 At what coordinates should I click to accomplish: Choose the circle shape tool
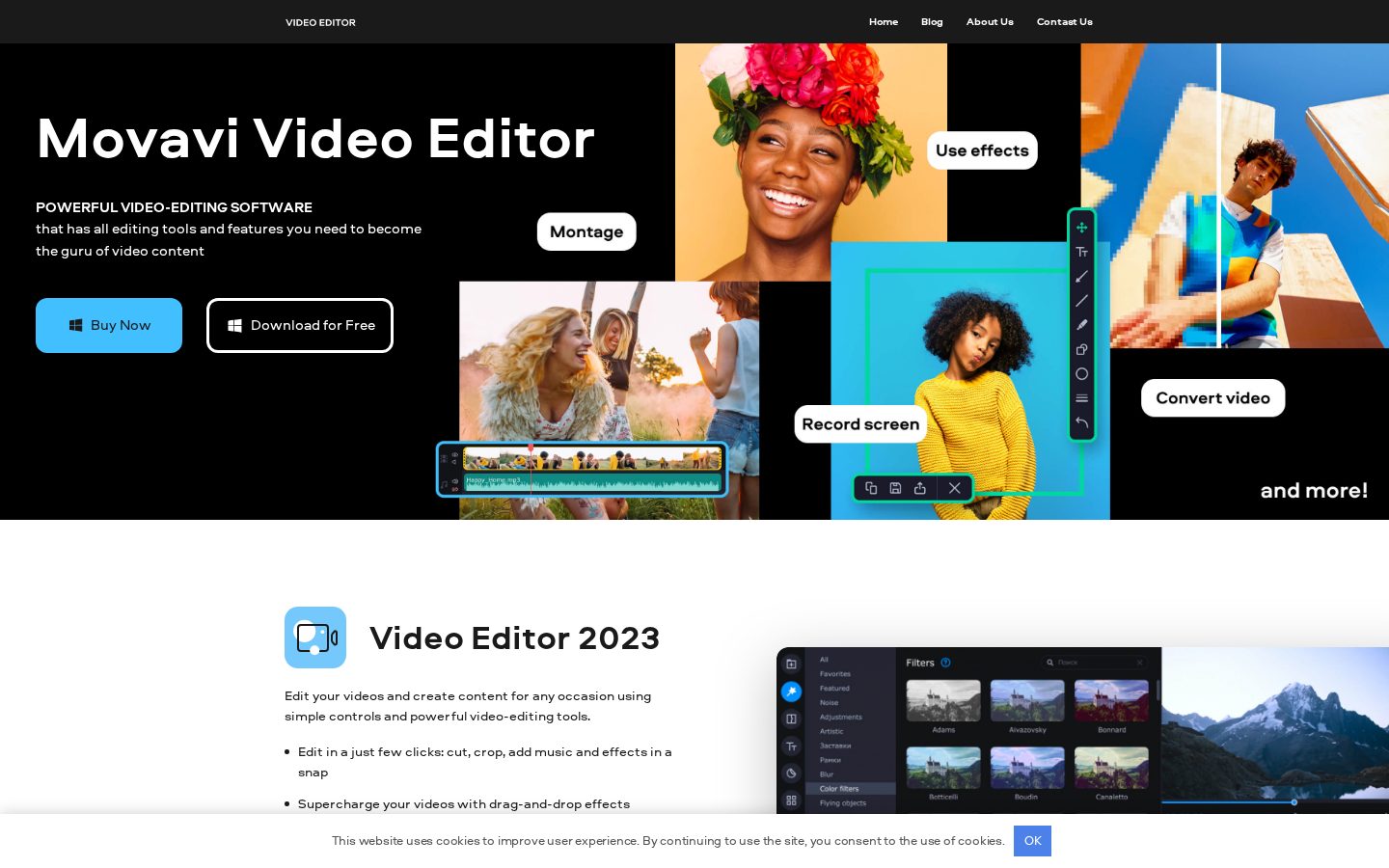point(1081,374)
